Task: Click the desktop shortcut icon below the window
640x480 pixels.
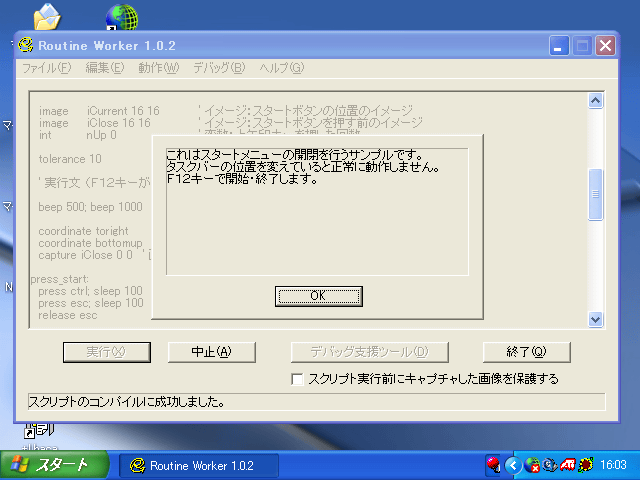Action: pyautogui.click(x=39, y=431)
